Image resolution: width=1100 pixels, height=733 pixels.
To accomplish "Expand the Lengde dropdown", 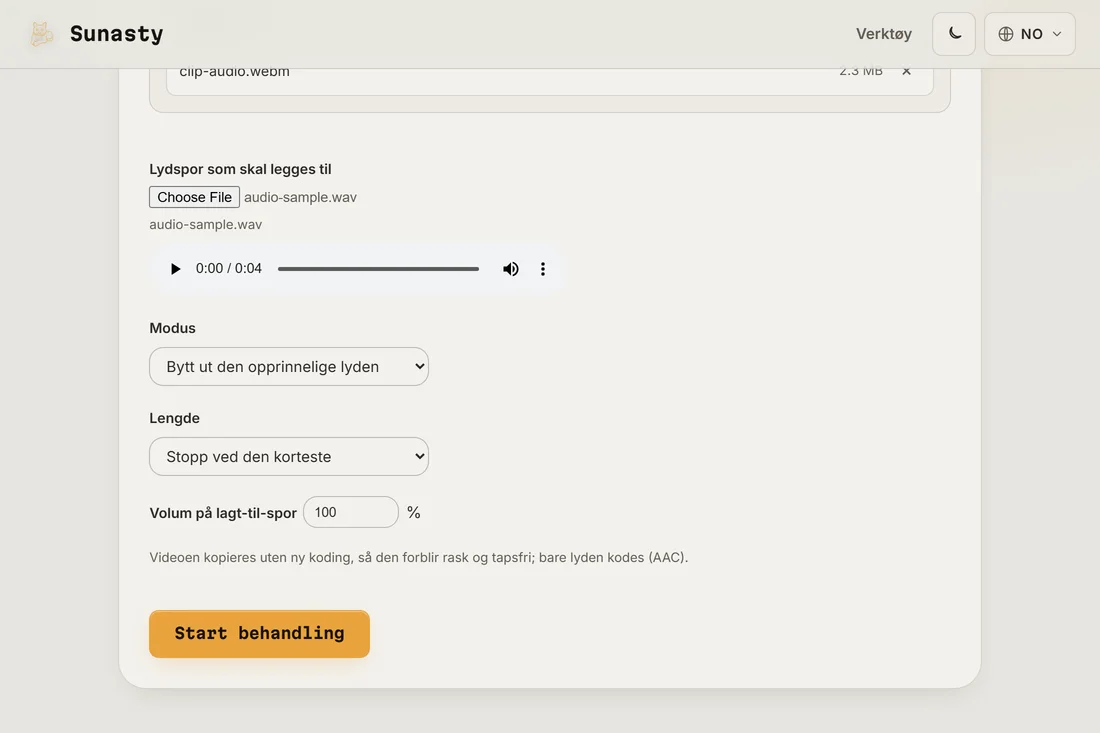I will coord(289,457).
